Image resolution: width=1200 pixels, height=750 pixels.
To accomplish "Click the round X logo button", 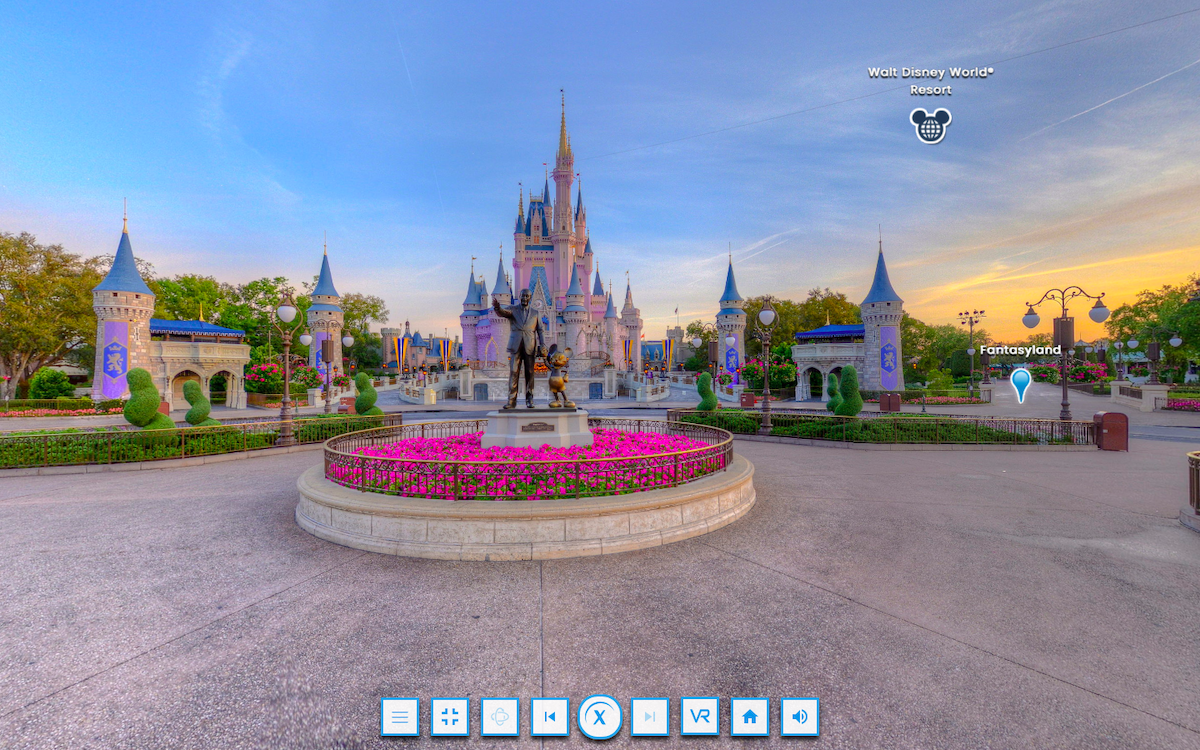I will pyautogui.click(x=600, y=717).
